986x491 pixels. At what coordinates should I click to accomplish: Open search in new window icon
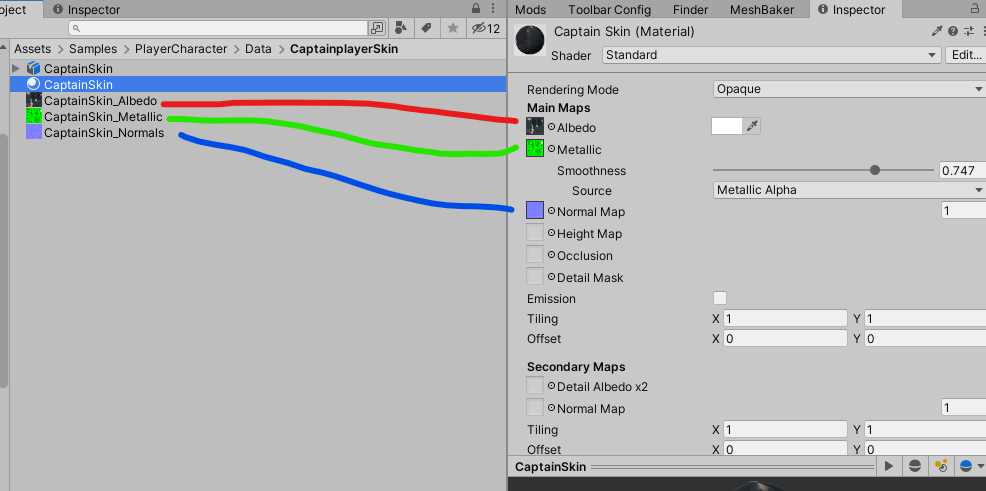point(377,28)
